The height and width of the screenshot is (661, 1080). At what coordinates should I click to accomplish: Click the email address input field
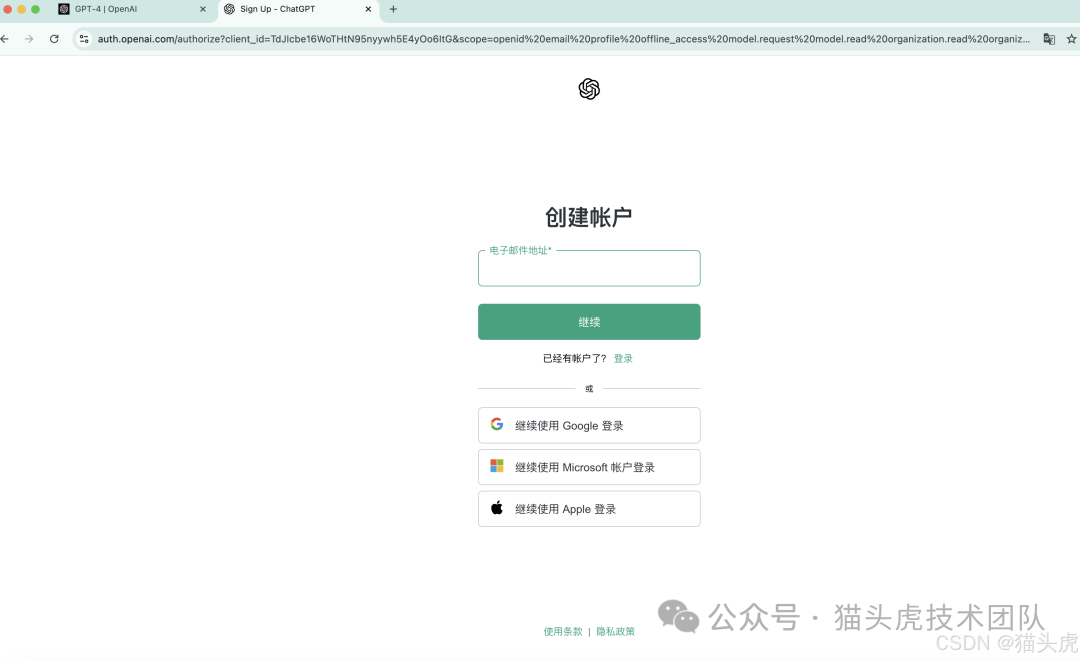(x=589, y=269)
